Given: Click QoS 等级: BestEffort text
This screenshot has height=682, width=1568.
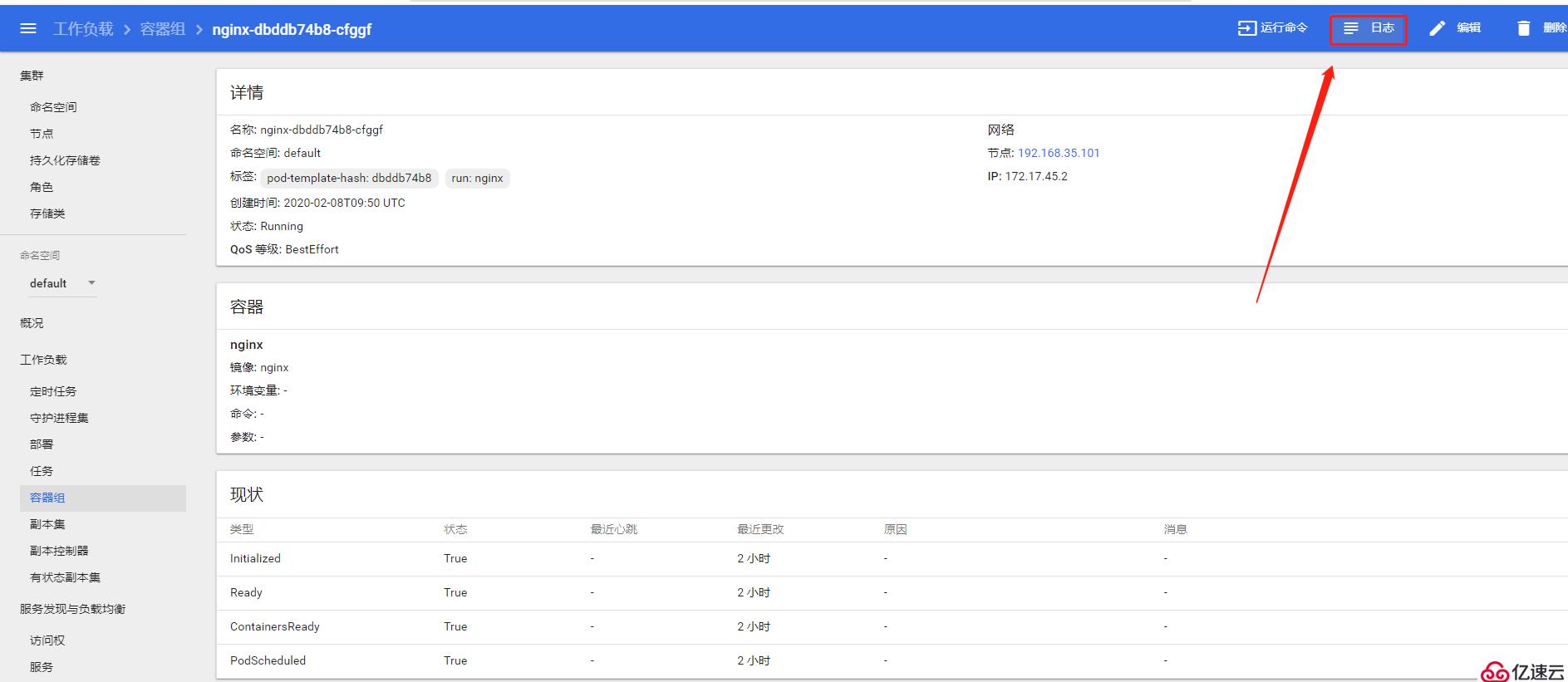Looking at the screenshot, I should 284,249.
